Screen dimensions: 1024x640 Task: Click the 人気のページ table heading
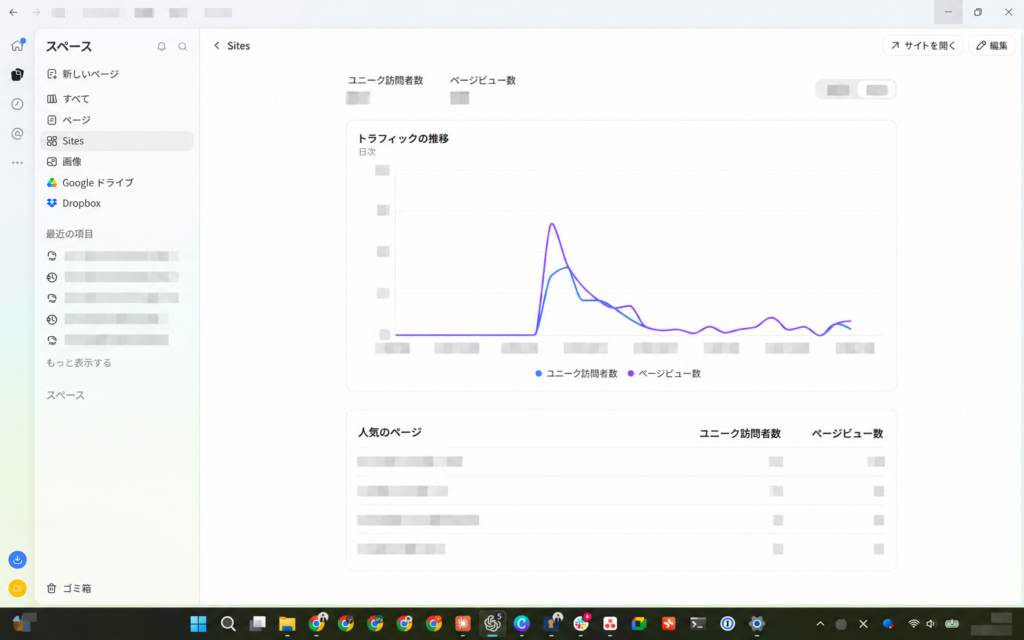(x=390, y=432)
